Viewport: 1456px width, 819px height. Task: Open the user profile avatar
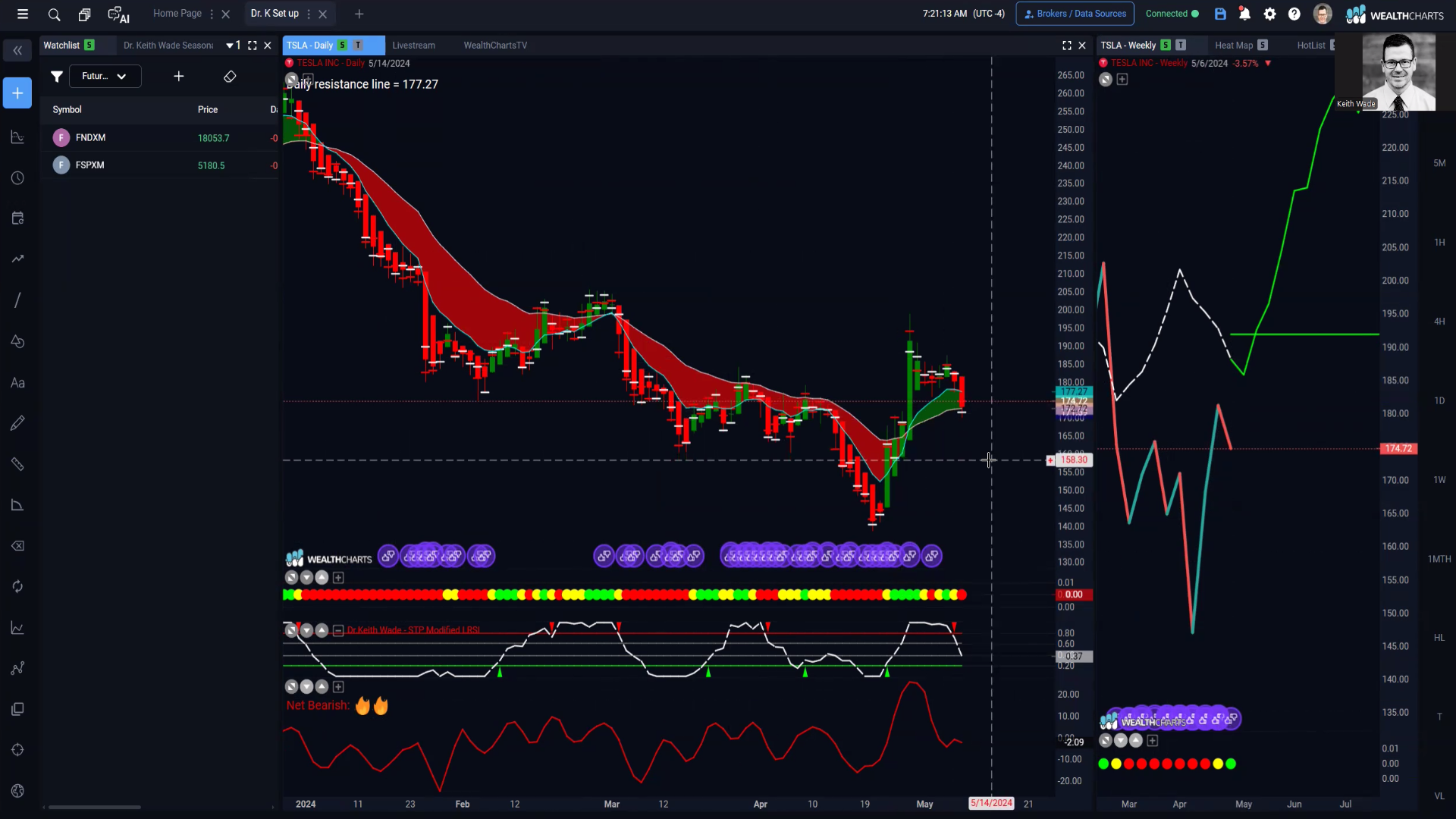(1323, 14)
